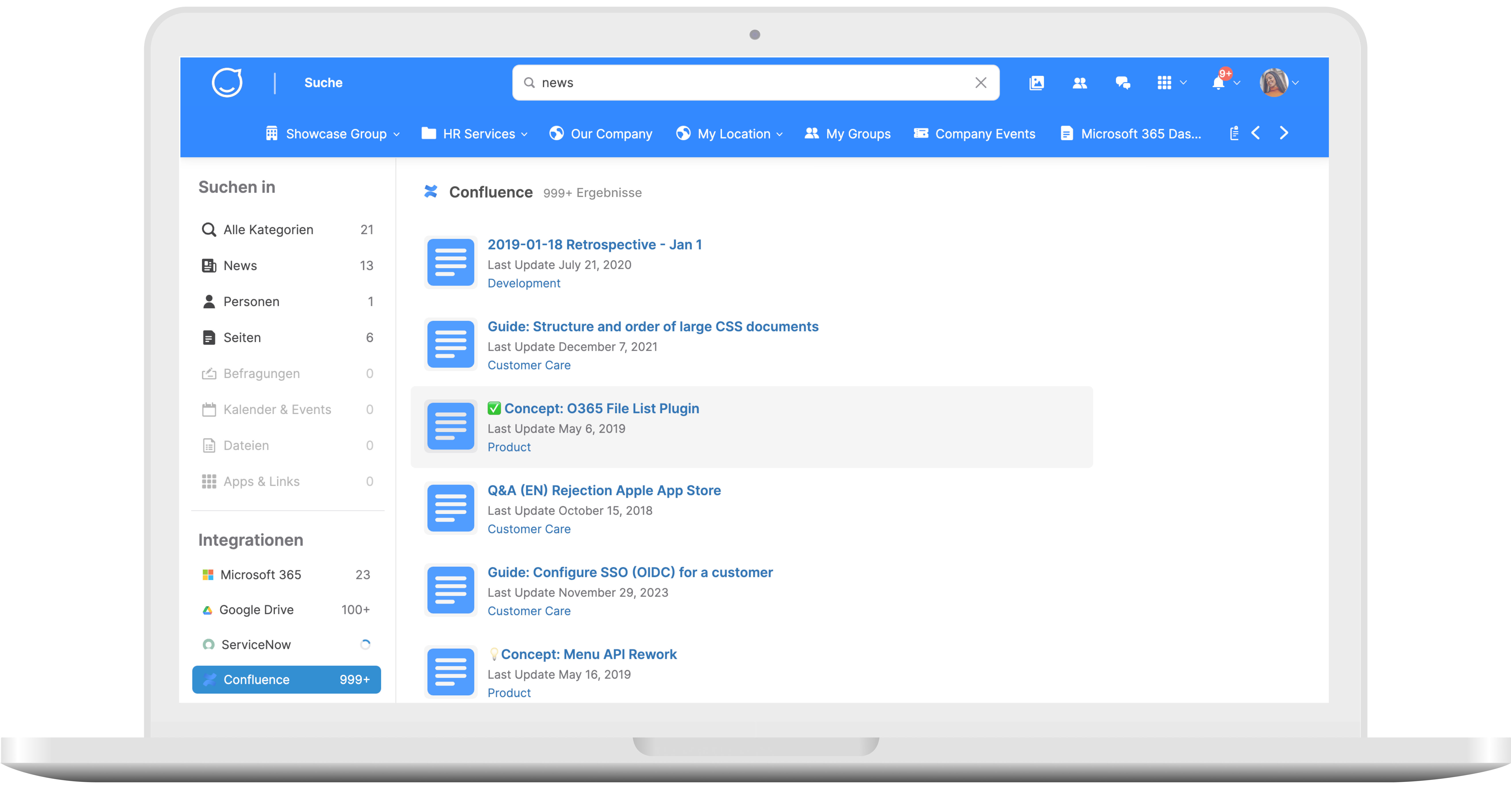Image resolution: width=1511 pixels, height=812 pixels.
Task: Open the notifications bell
Action: (1218, 83)
